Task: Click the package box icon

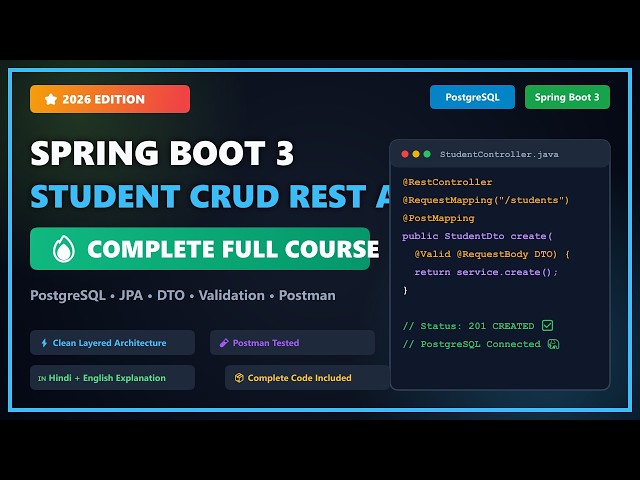Action: click(x=239, y=378)
